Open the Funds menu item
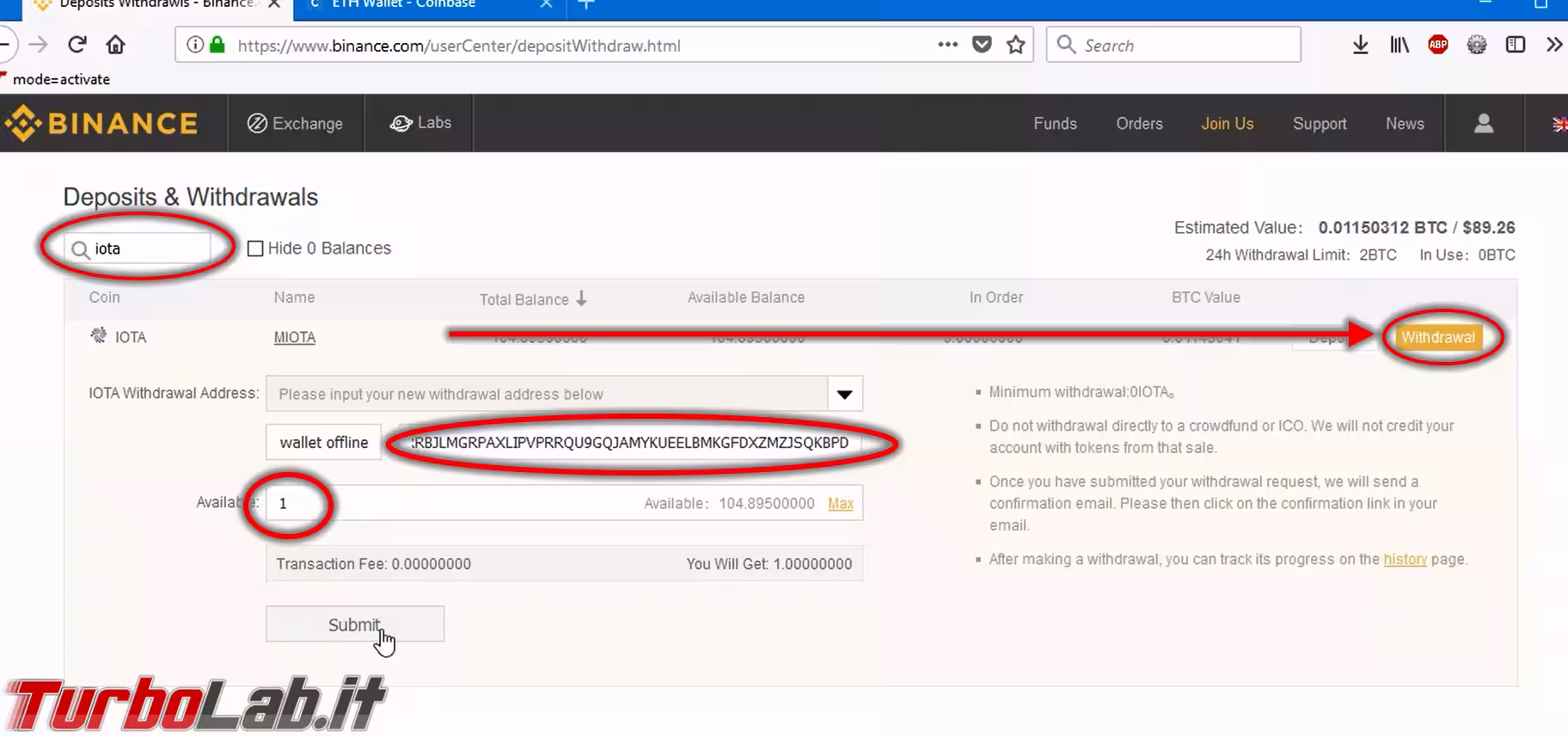1568x736 pixels. click(1055, 124)
